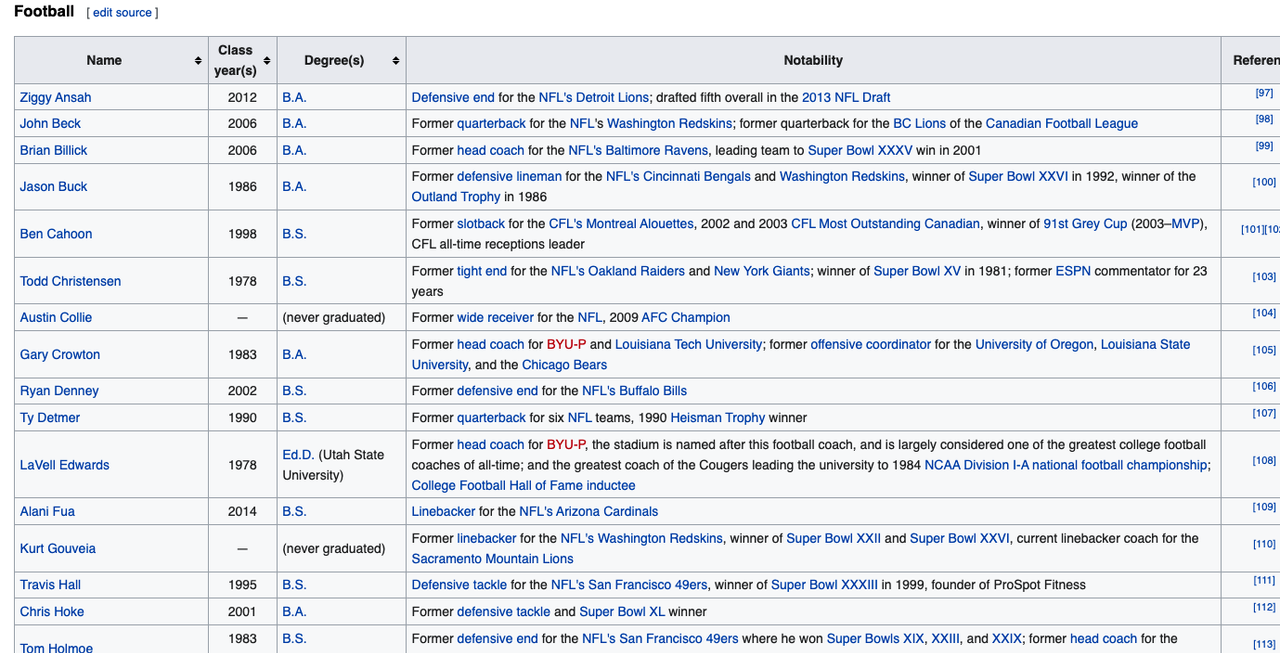Open Jason Buck's article
The height and width of the screenshot is (653, 1280).
coord(54,186)
